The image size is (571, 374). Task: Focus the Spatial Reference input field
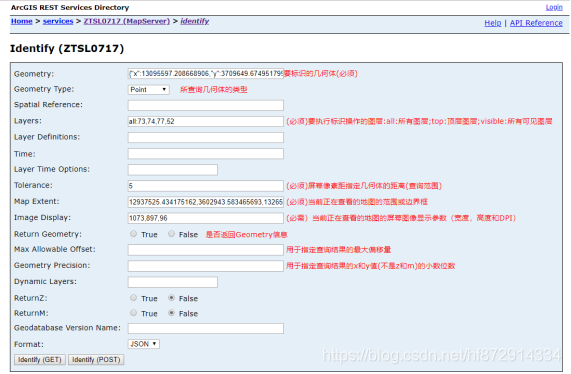[206, 106]
